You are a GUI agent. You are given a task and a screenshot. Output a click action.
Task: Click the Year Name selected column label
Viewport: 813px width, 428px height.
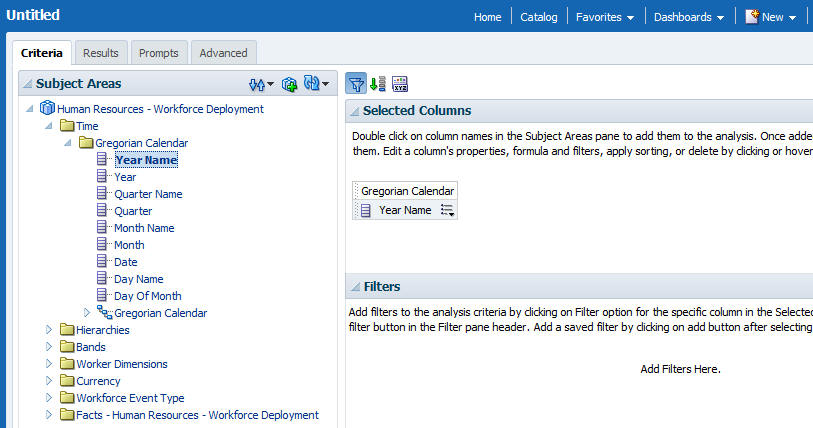click(405, 210)
